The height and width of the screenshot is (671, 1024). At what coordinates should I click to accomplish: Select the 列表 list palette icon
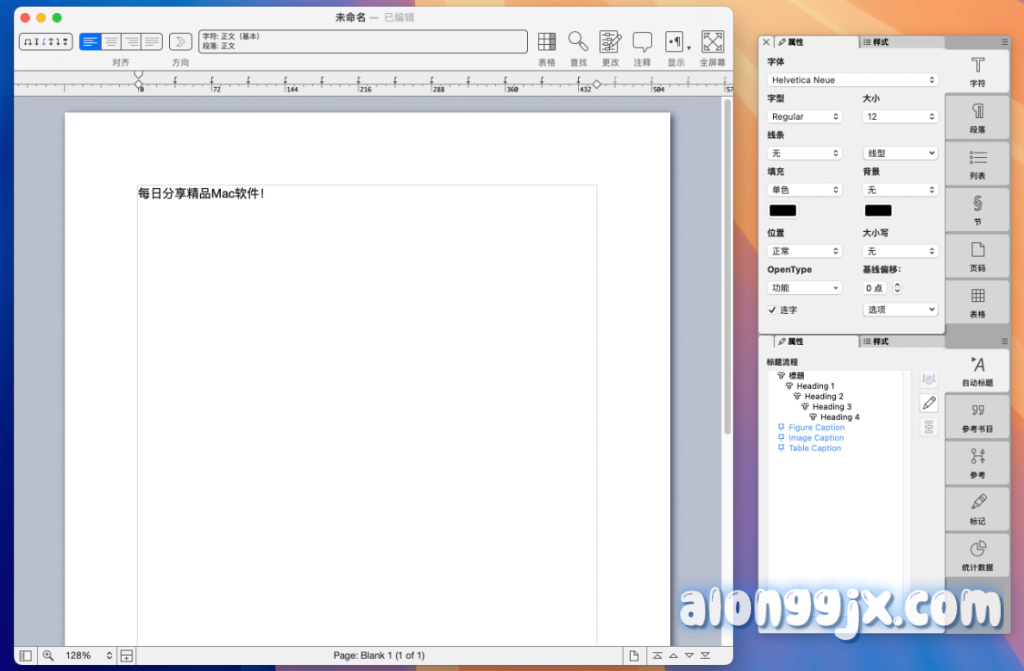[977, 162]
